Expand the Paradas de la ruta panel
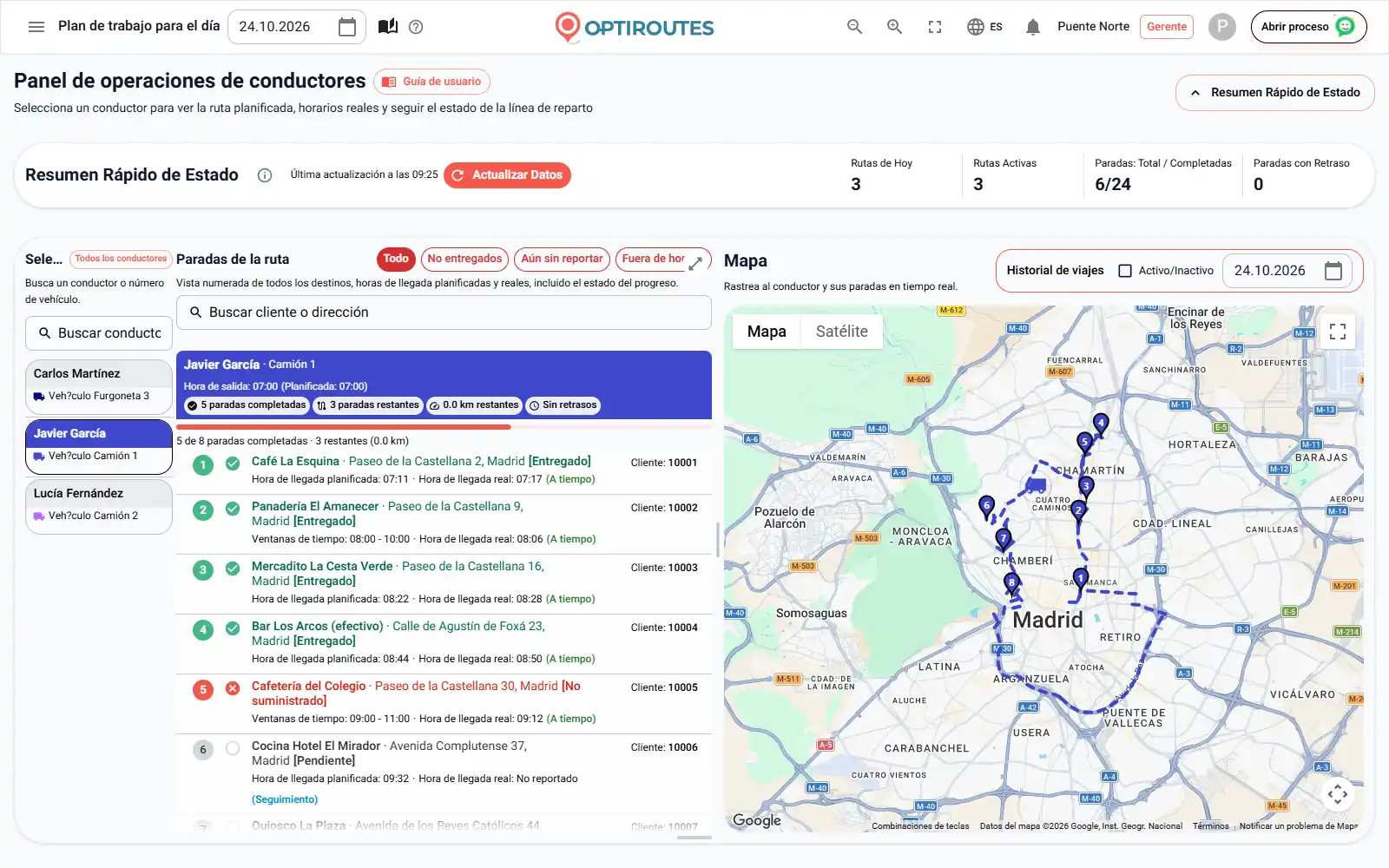The height and width of the screenshot is (868, 1389). [695, 262]
